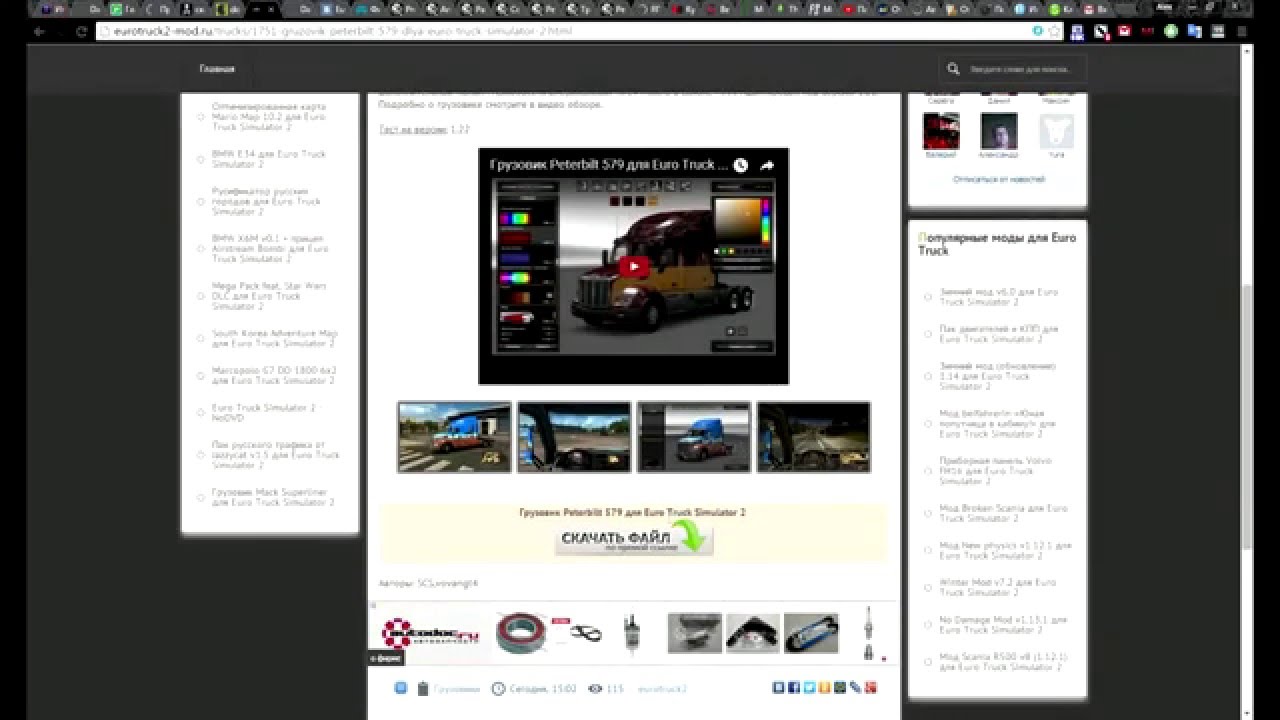The image size is (1280, 720).
Task: Open the second cabin interior thumbnail
Action: pyautogui.click(x=574, y=437)
